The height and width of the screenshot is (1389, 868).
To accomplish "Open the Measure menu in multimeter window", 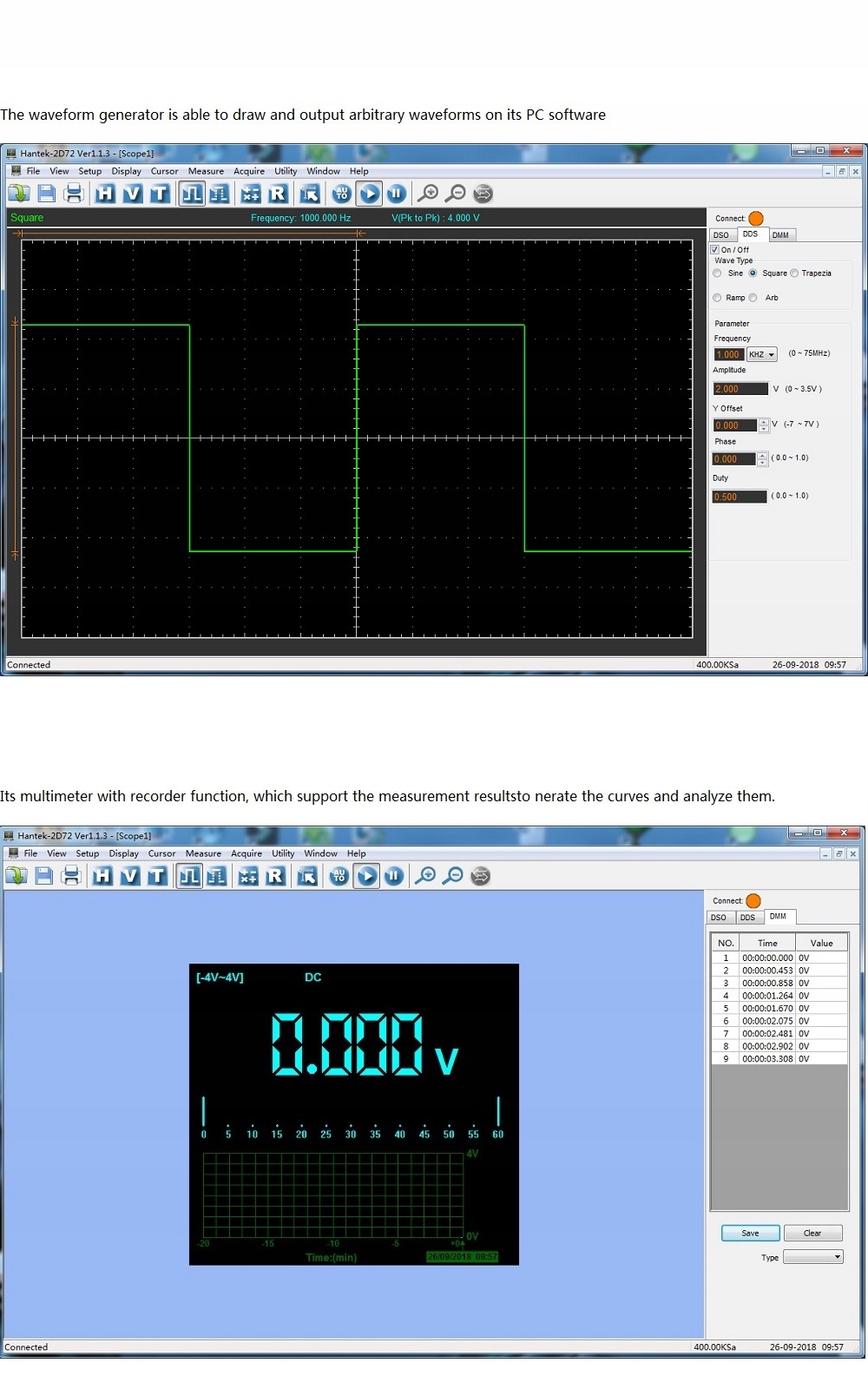I will click(203, 853).
